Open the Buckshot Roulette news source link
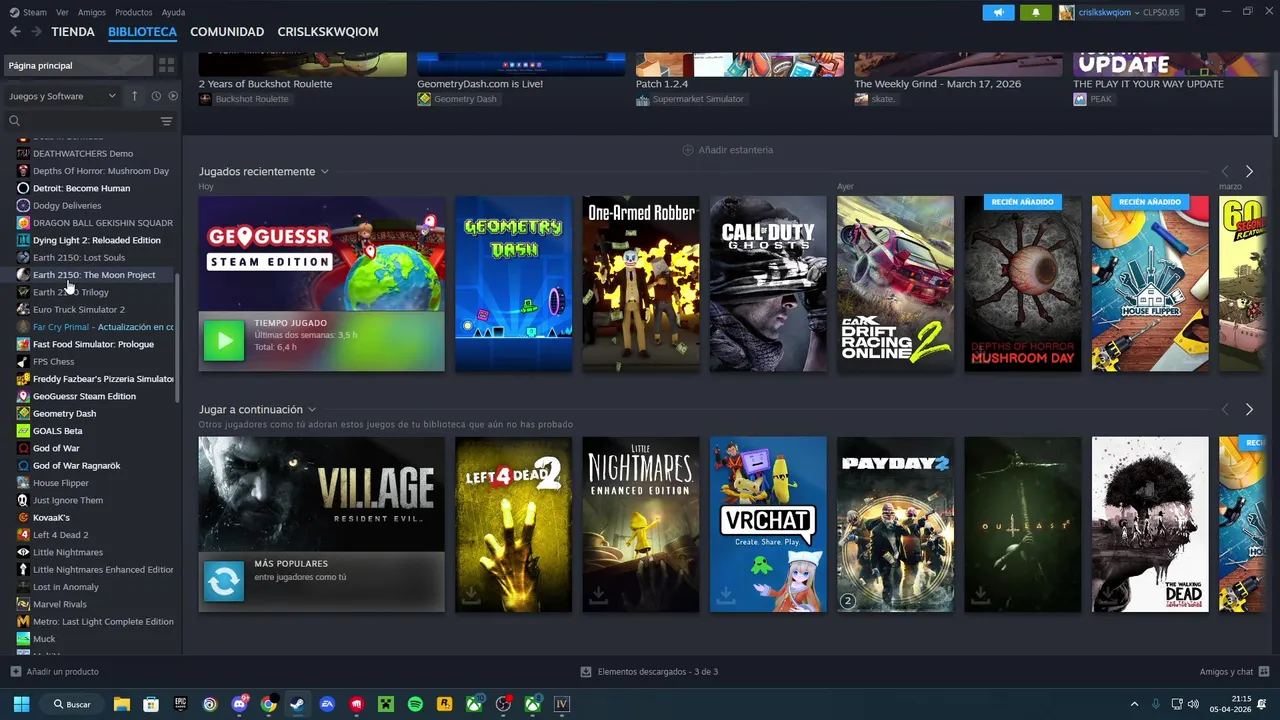The image size is (1280, 720). click(244, 99)
